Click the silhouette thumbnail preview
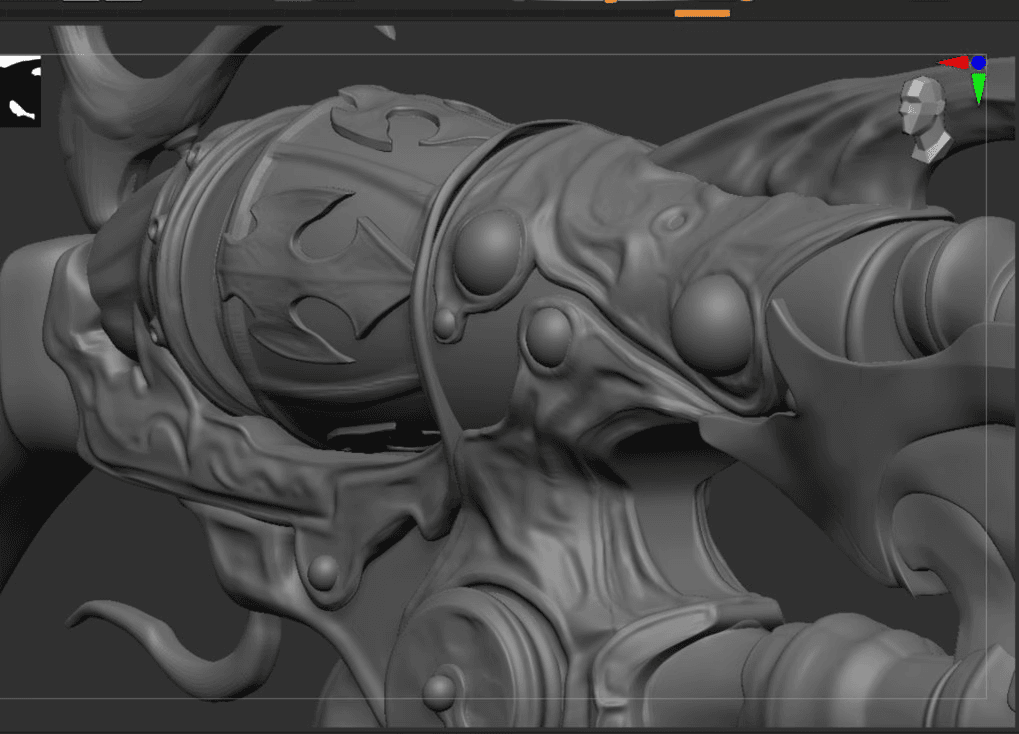Image resolution: width=1019 pixels, height=734 pixels. (x=20, y=91)
